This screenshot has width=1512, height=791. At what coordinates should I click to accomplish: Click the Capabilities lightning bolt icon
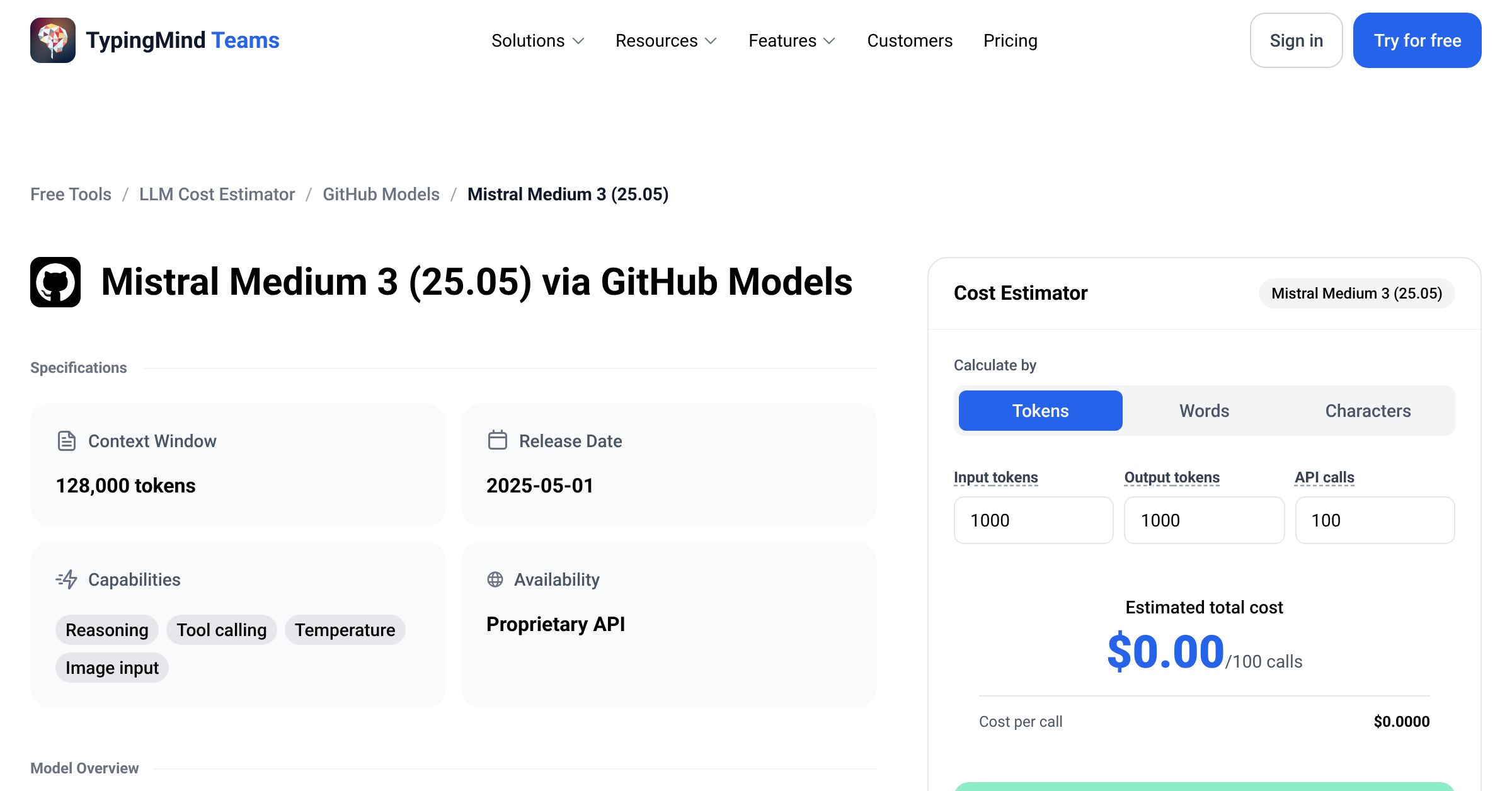point(66,579)
